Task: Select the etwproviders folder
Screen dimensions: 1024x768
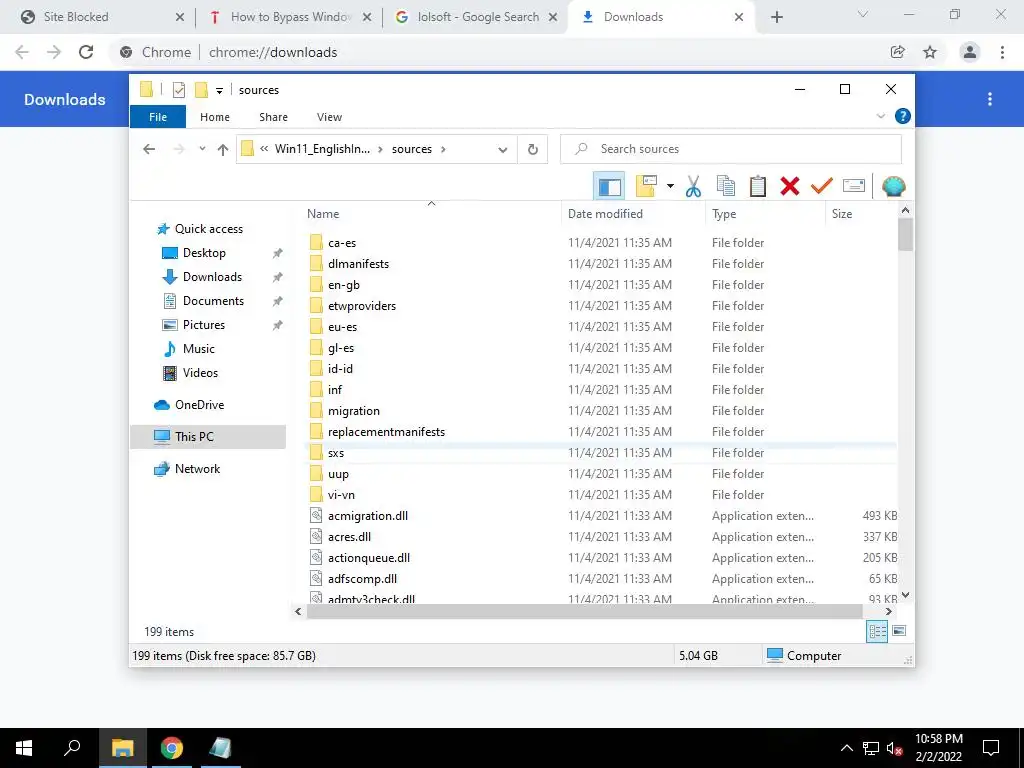Action: click(x=362, y=306)
